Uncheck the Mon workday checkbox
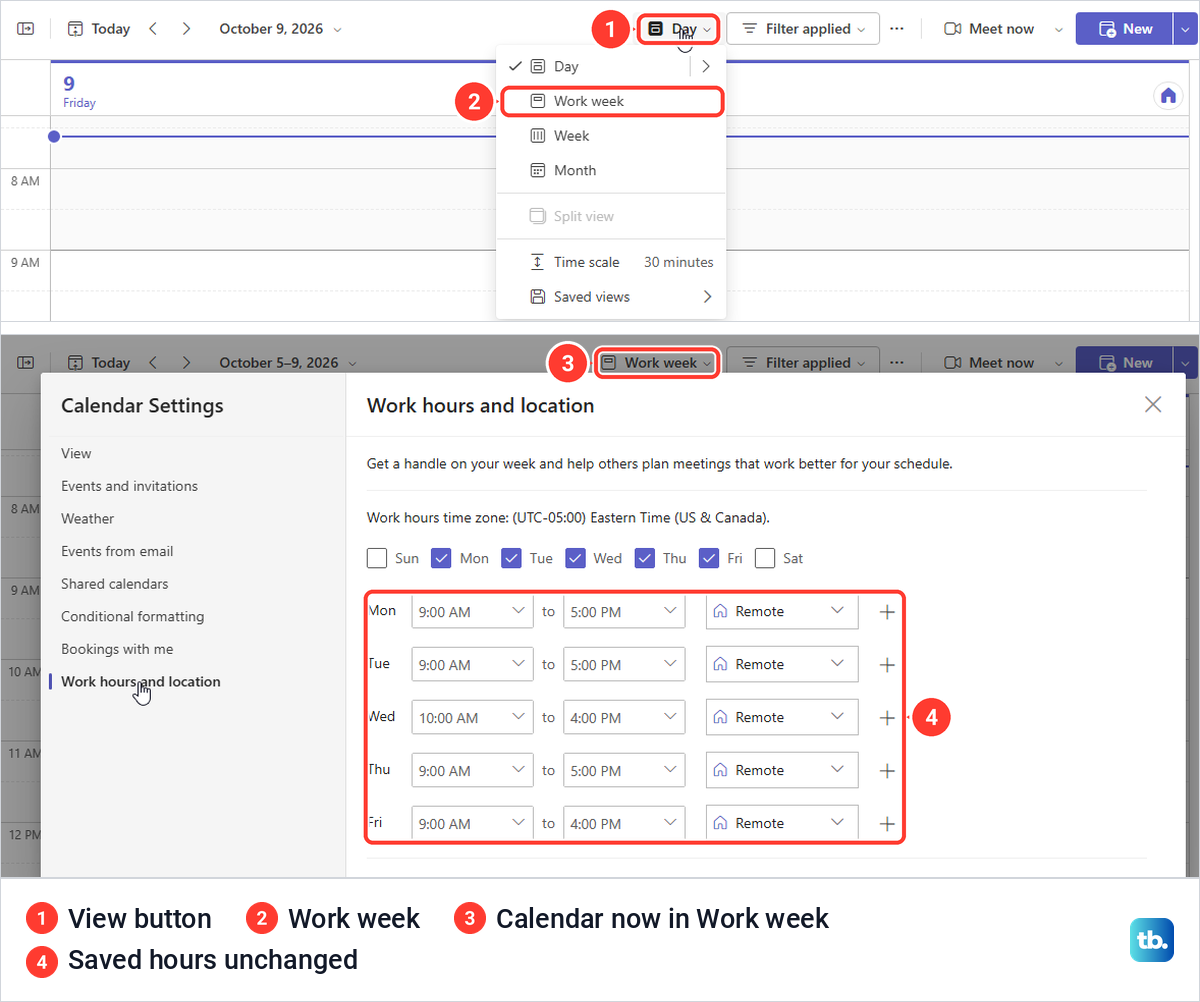 pyautogui.click(x=441, y=558)
